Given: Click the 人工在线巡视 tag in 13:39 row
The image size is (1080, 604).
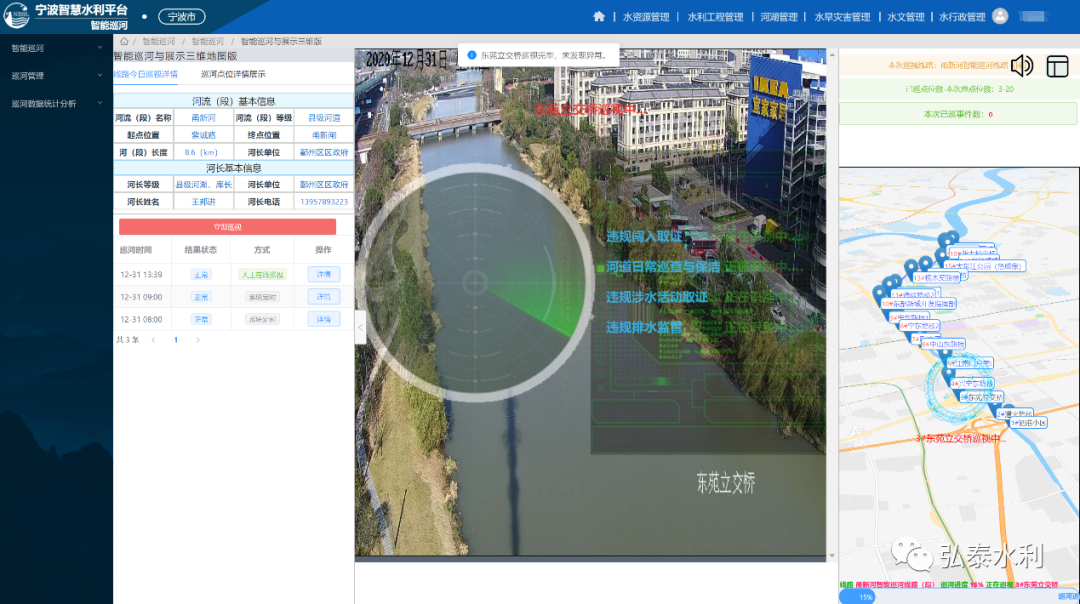Looking at the screenshot, I should point(262,274).
